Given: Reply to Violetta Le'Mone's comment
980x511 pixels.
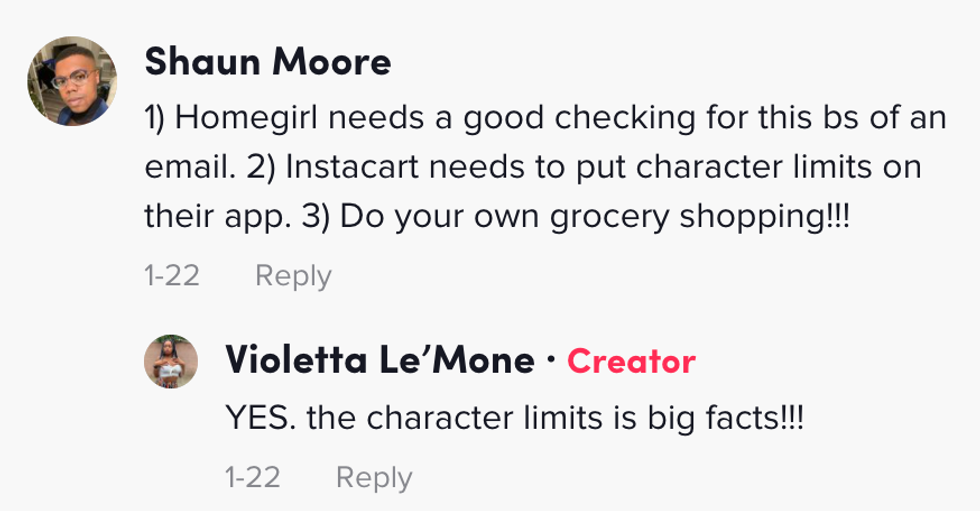Looking at the screenshot, I should point(373,477).
